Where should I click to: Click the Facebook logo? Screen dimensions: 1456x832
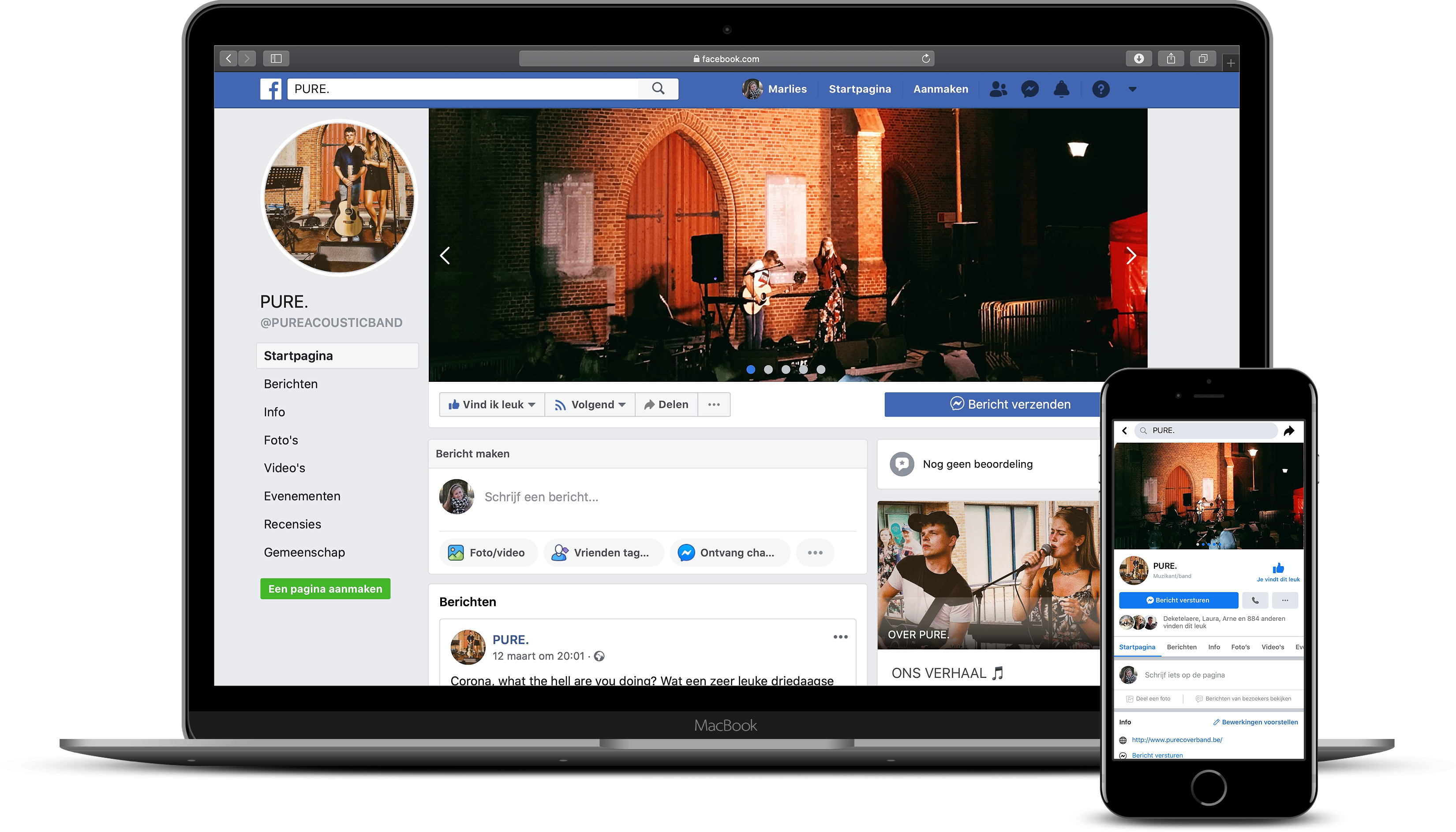click(x=271, y=89)
